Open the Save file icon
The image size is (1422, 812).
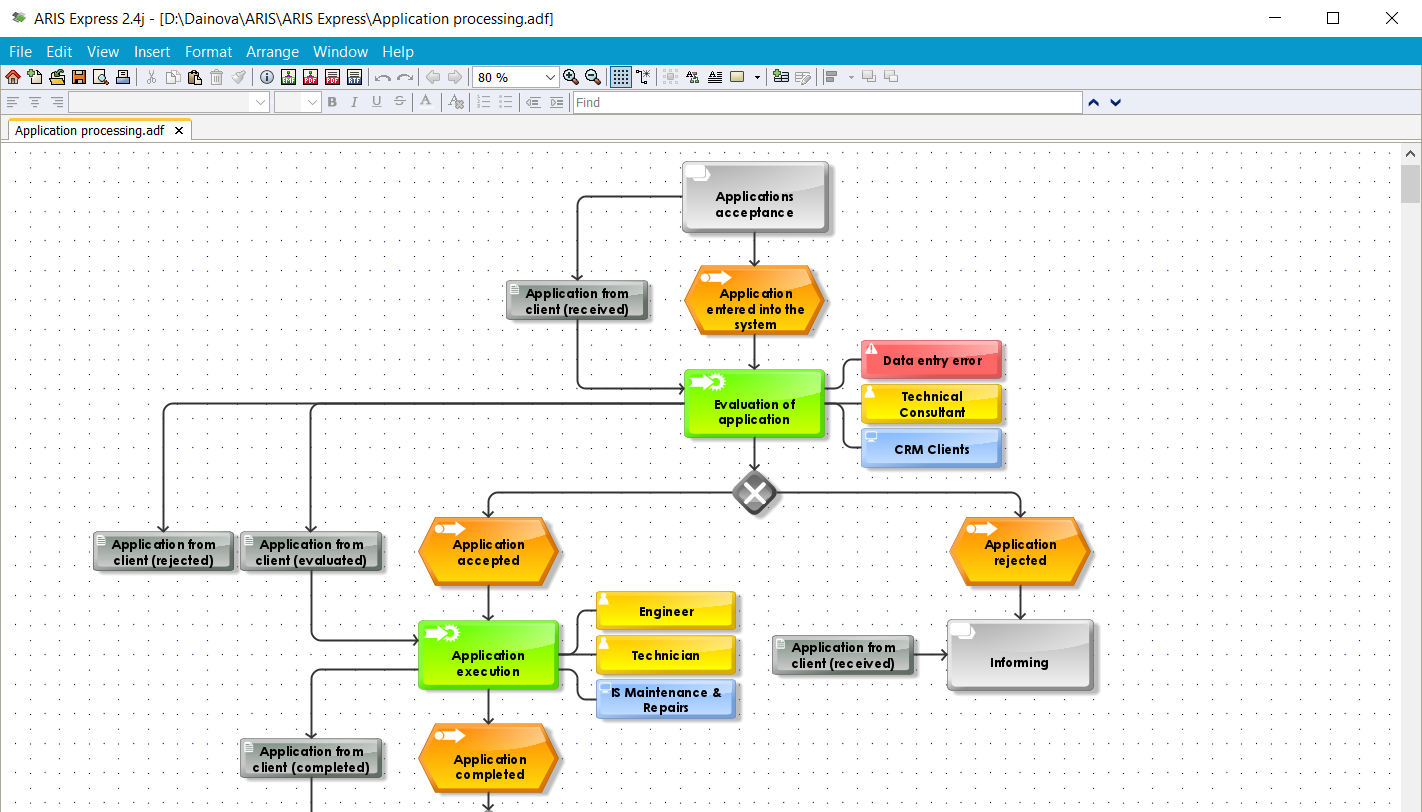click(x=78, y=77)
